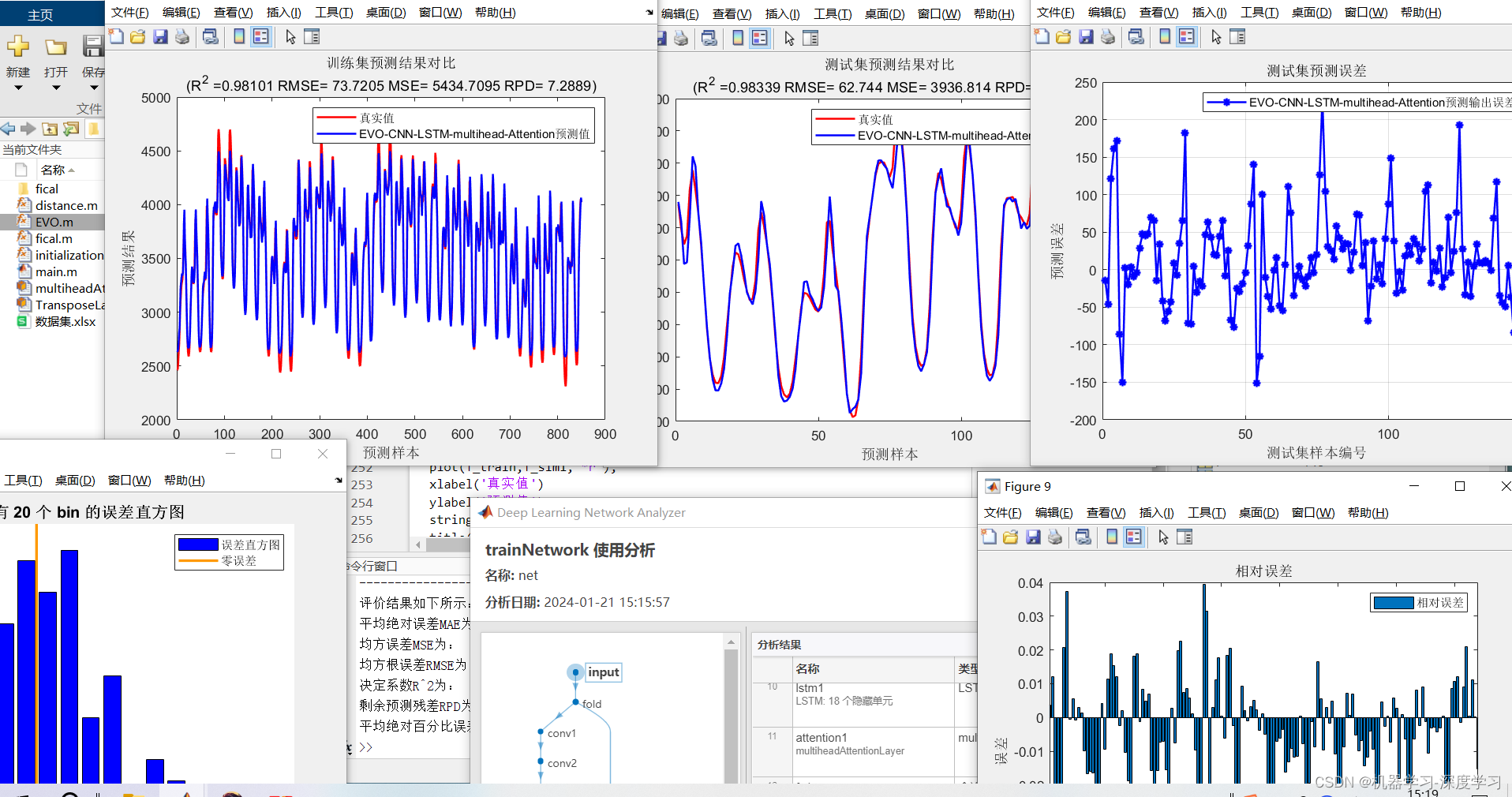1512x797 pixels.
Task: Click the 名称 column sort arrow in file browser
Action: coord(69,170)
